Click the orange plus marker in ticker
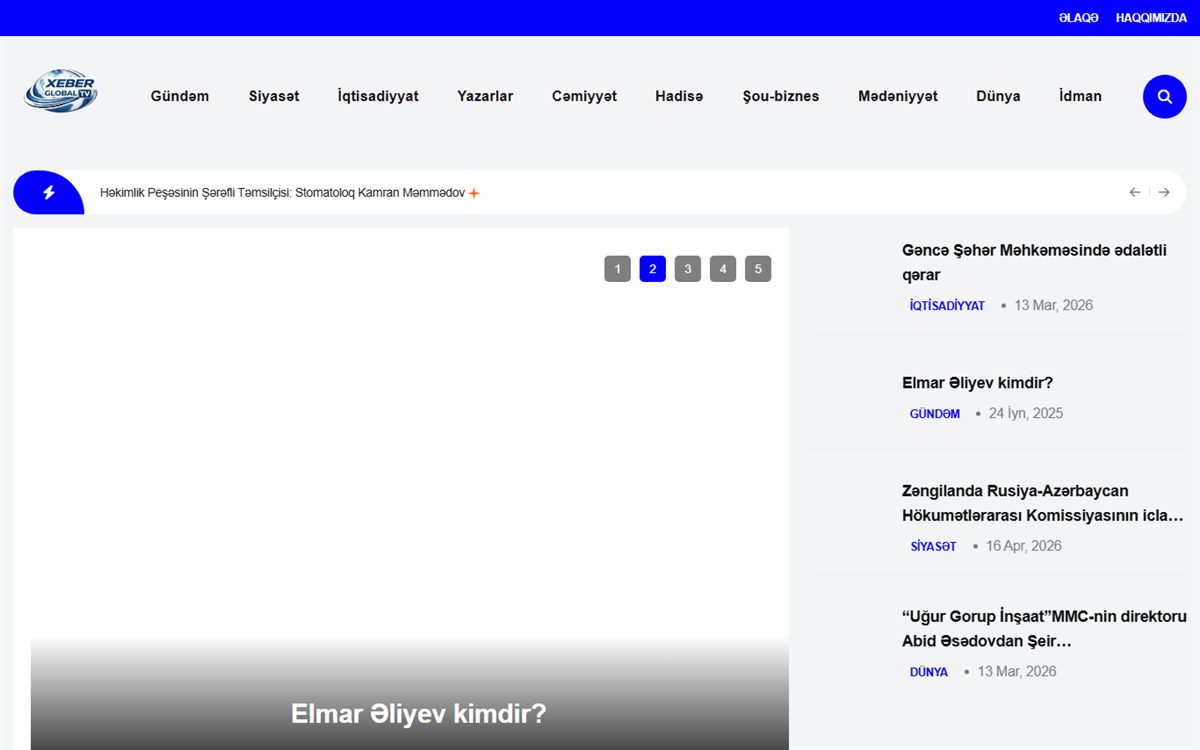 474,193
